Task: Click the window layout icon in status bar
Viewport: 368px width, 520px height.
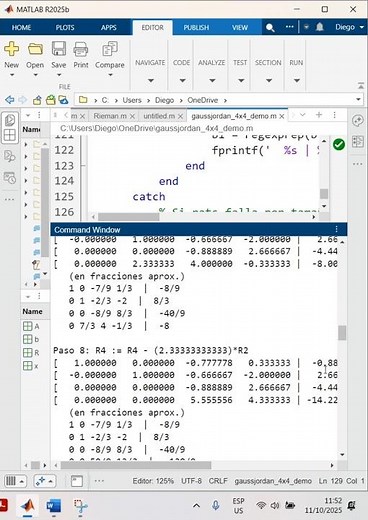Action: tap(77, 481)
